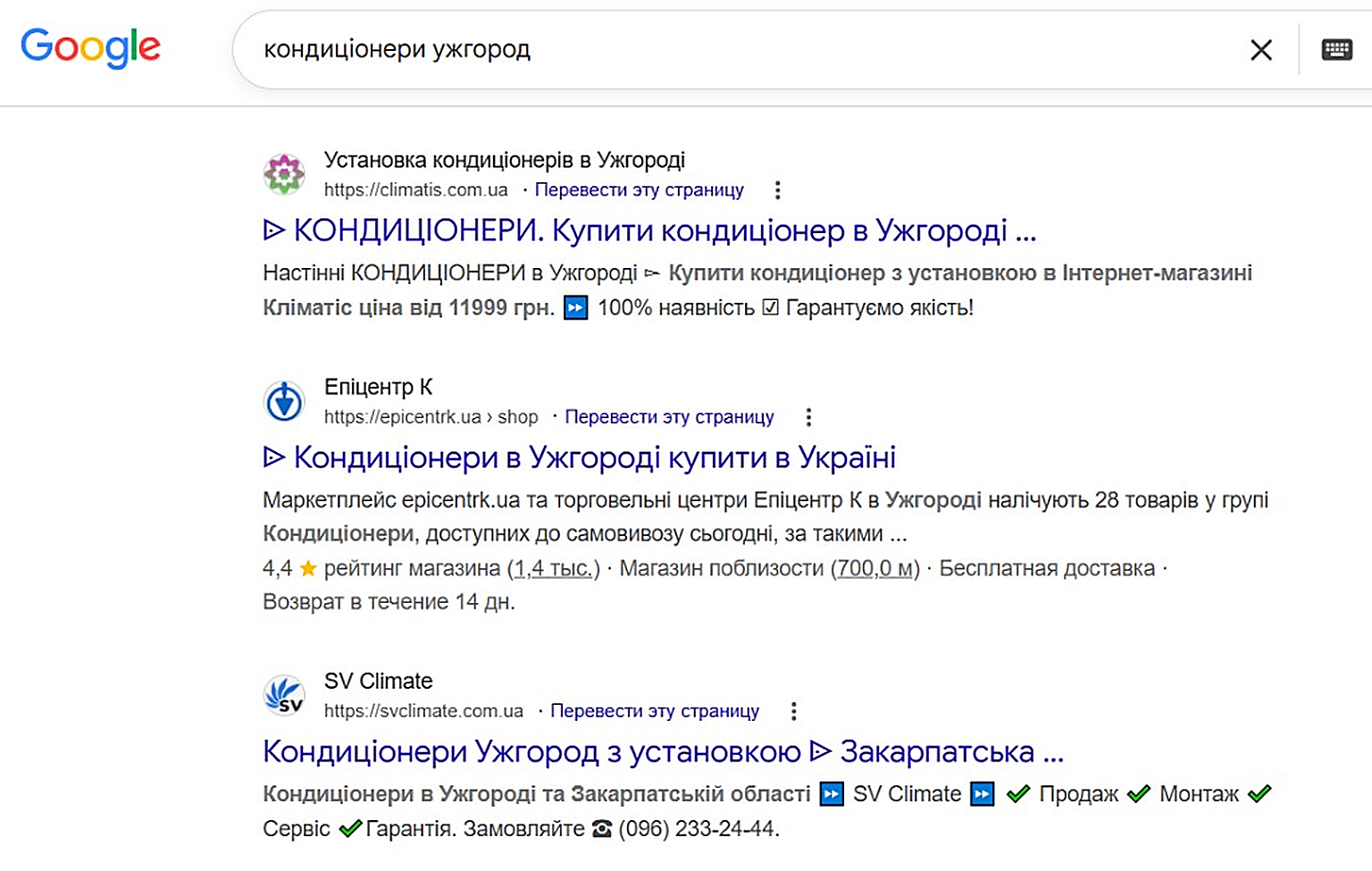The height and width of the screenshot is (871, 1372).
Task: Click the https://climatis.com.ua URL
Action: coord(415,190)
